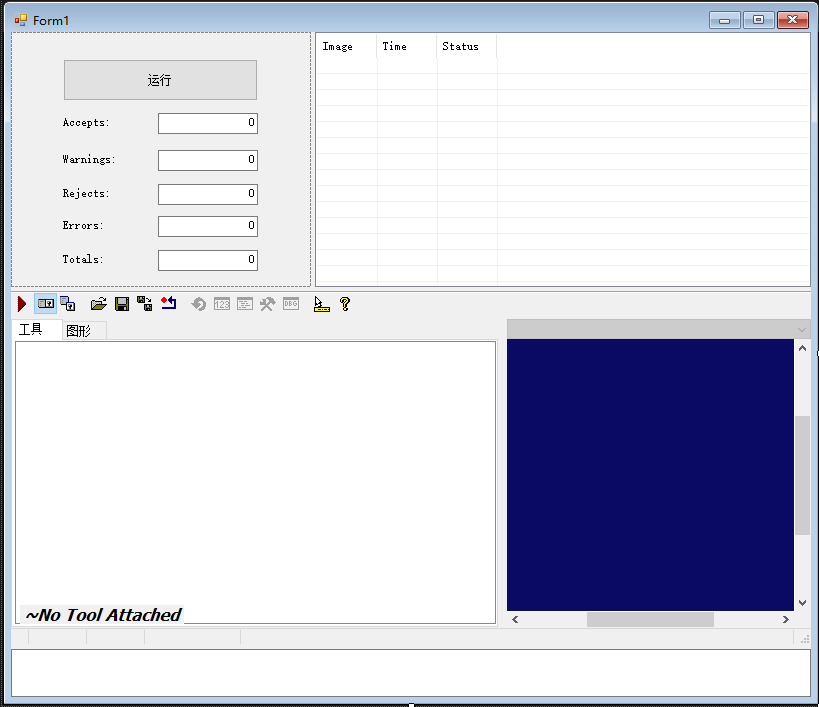Screen dimensions: 819x707
Task: Click the grayed-out script window icon
Action: coord(245,304)
